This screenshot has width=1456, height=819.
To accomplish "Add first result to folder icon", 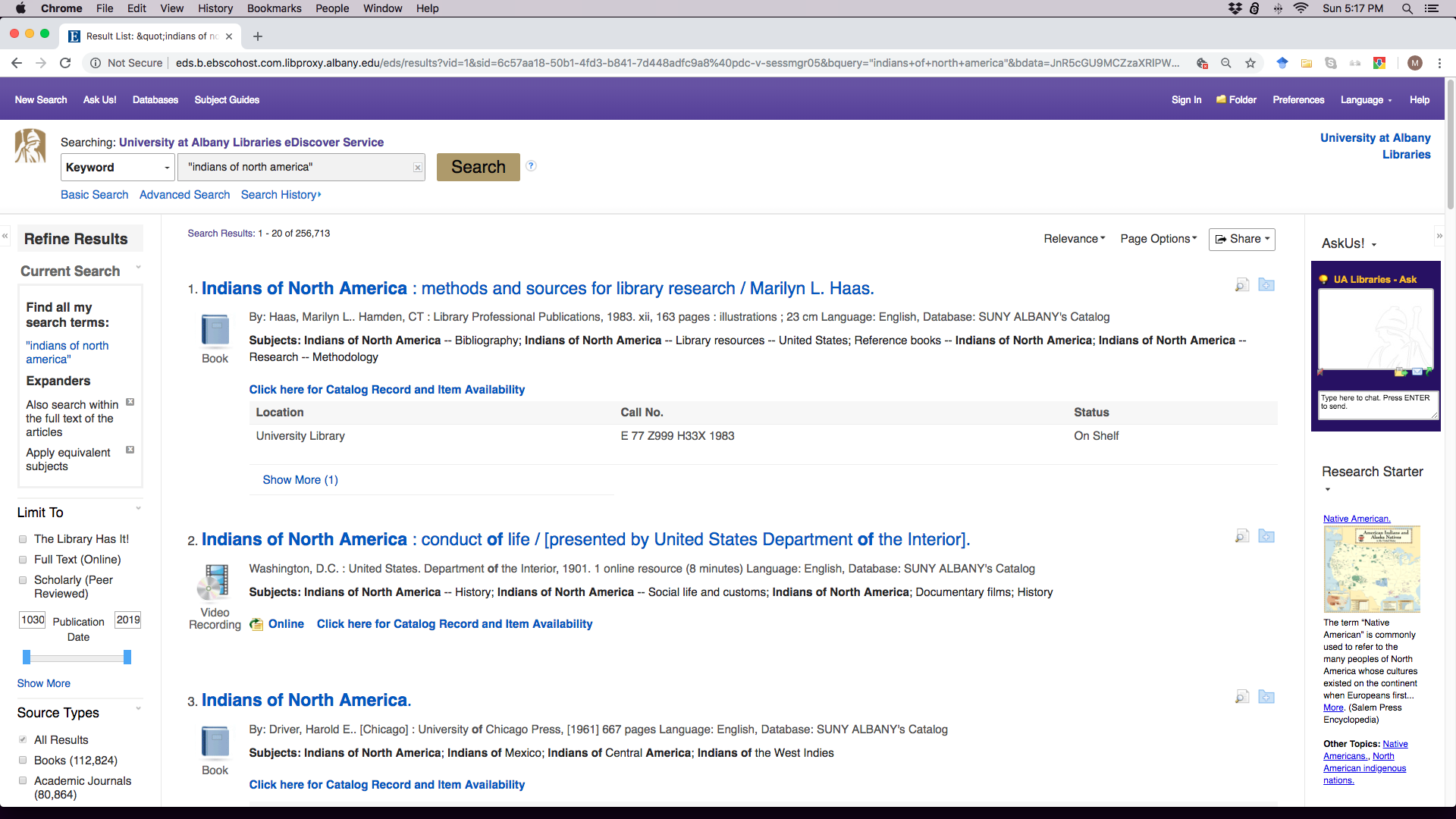I will (1266, 285).
